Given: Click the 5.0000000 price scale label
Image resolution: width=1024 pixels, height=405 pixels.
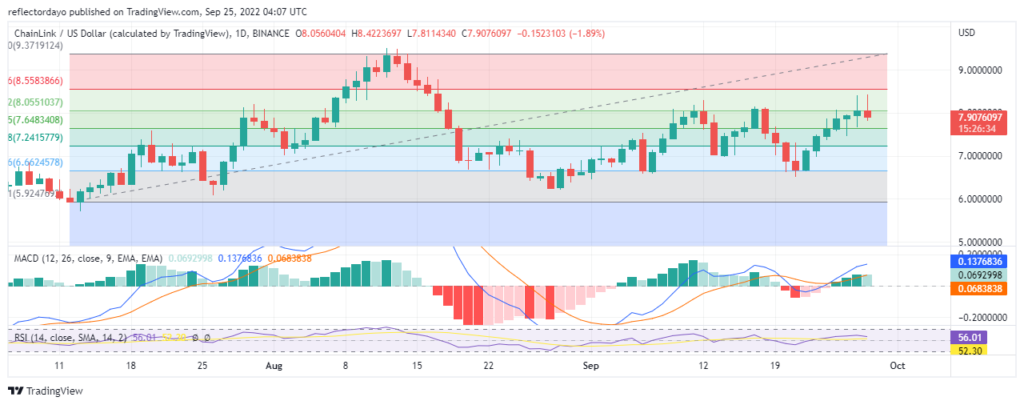Looking at the screenshot, I should 982,242.
